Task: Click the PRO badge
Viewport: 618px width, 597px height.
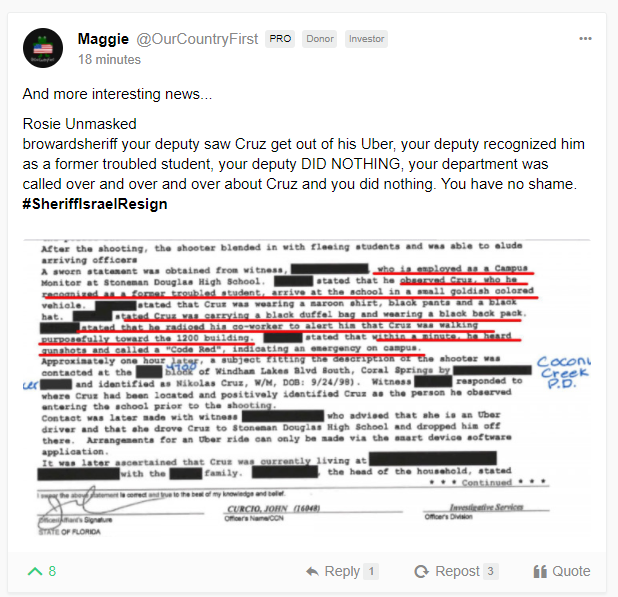Action: click(280, 39)
